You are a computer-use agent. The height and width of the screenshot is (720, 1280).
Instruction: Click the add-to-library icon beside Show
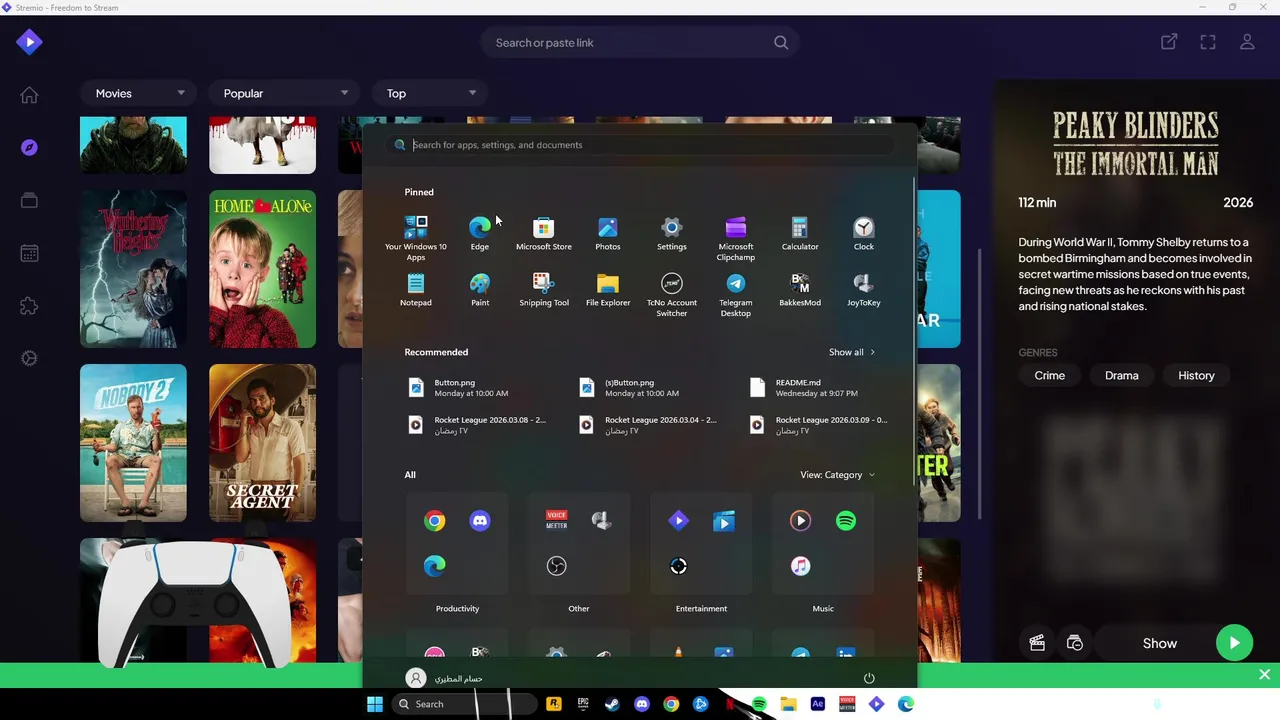point(1075,643)
